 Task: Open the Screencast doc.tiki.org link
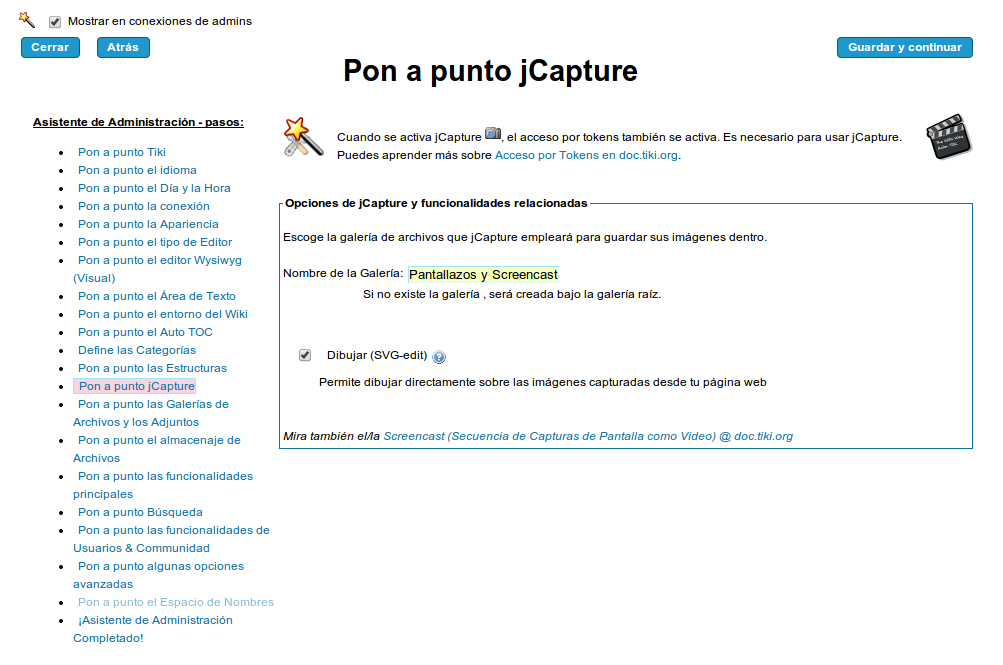pyautogui.click(x=588, y=436)
